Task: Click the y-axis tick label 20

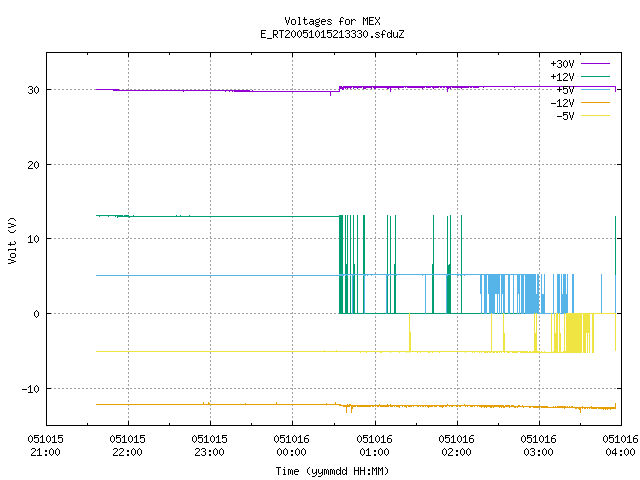Action: click(x=33, y=165)
